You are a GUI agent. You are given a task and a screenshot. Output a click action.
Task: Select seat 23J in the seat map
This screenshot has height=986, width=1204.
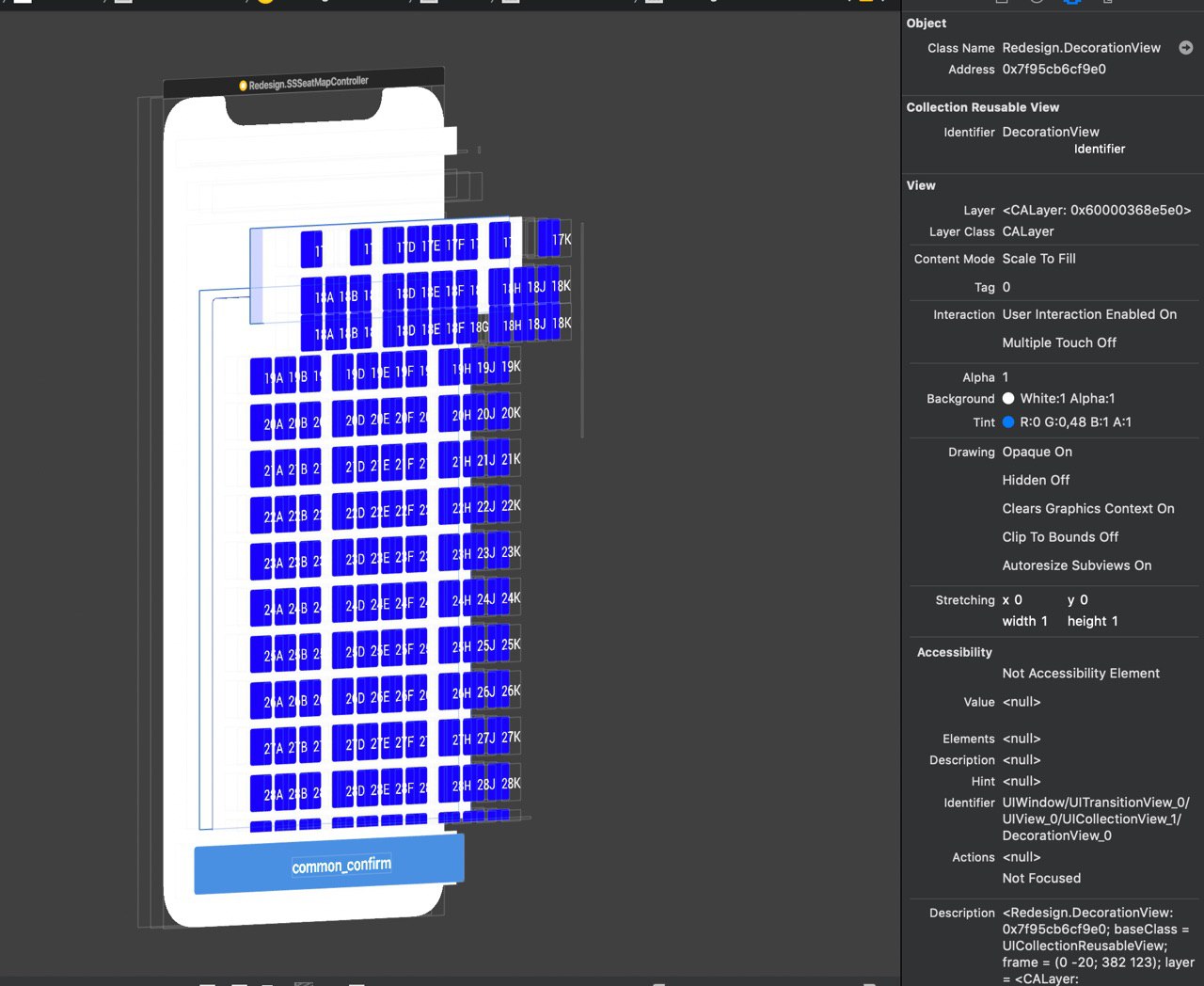click(485, 553)
